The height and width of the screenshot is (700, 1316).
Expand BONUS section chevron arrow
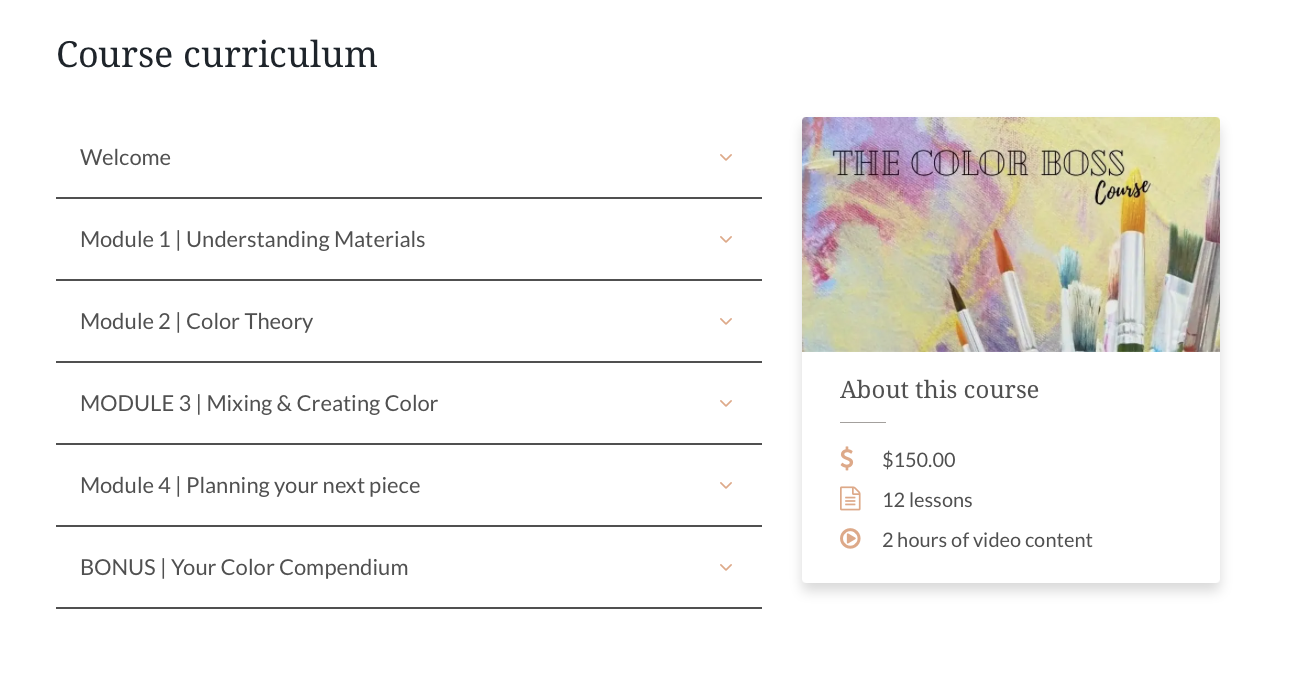pyautogui.click(x=726, y=567)
